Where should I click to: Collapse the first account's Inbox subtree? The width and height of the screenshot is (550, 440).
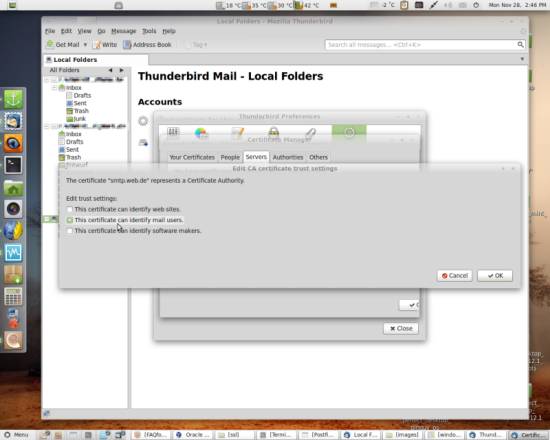point(54,88)
